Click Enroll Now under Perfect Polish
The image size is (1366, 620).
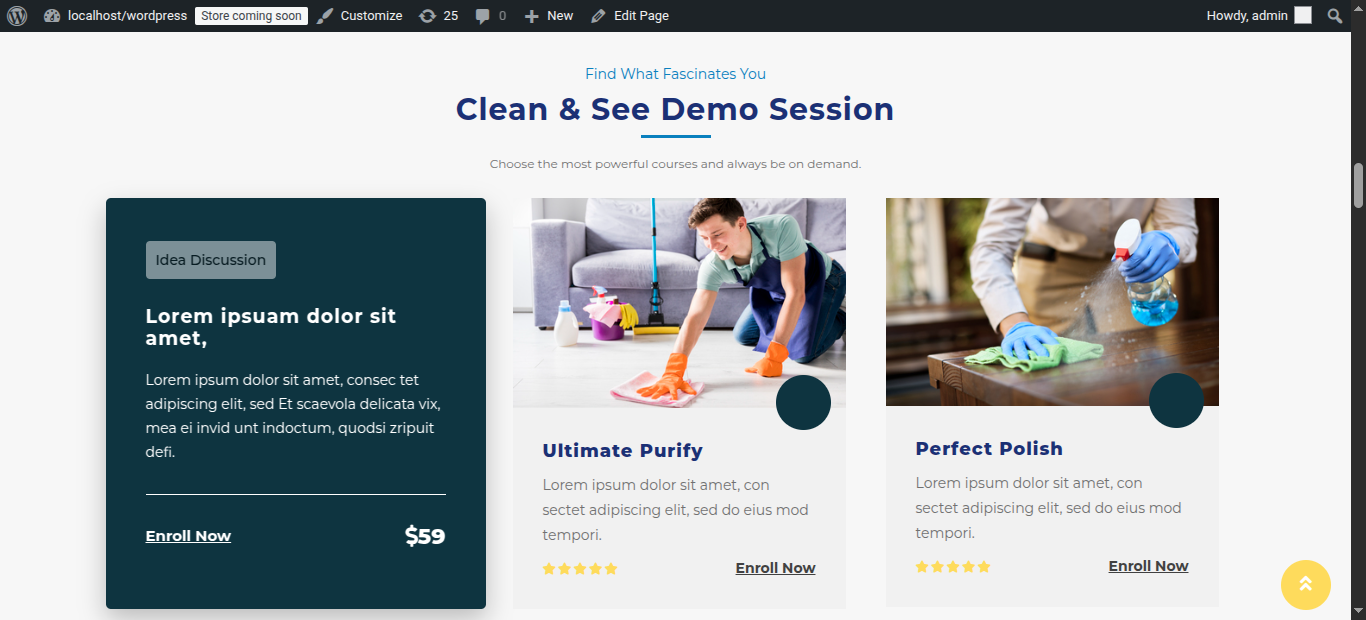(x=1149, y=566)
